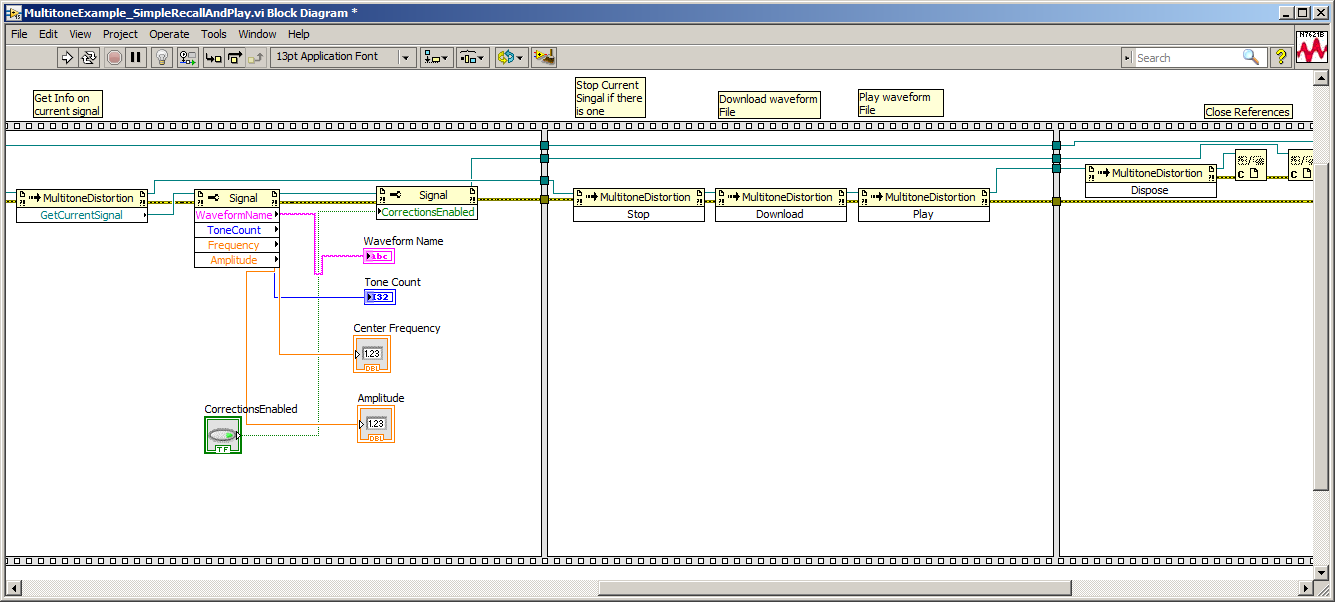Select 'Download waveform File' comment
Screen dimensions: 1335x602
click(x=769, y=105)
